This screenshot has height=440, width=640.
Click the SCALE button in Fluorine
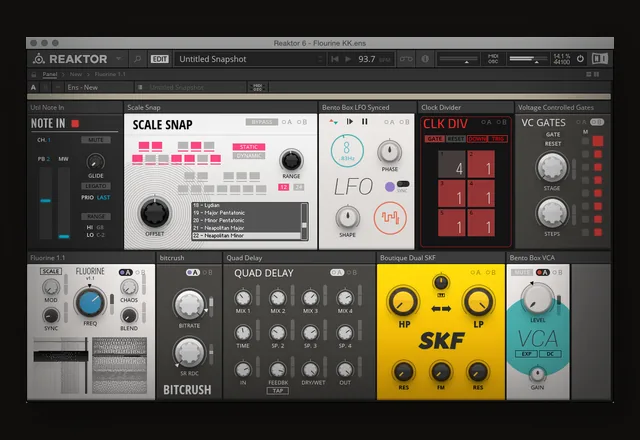[x=51, y=271]
